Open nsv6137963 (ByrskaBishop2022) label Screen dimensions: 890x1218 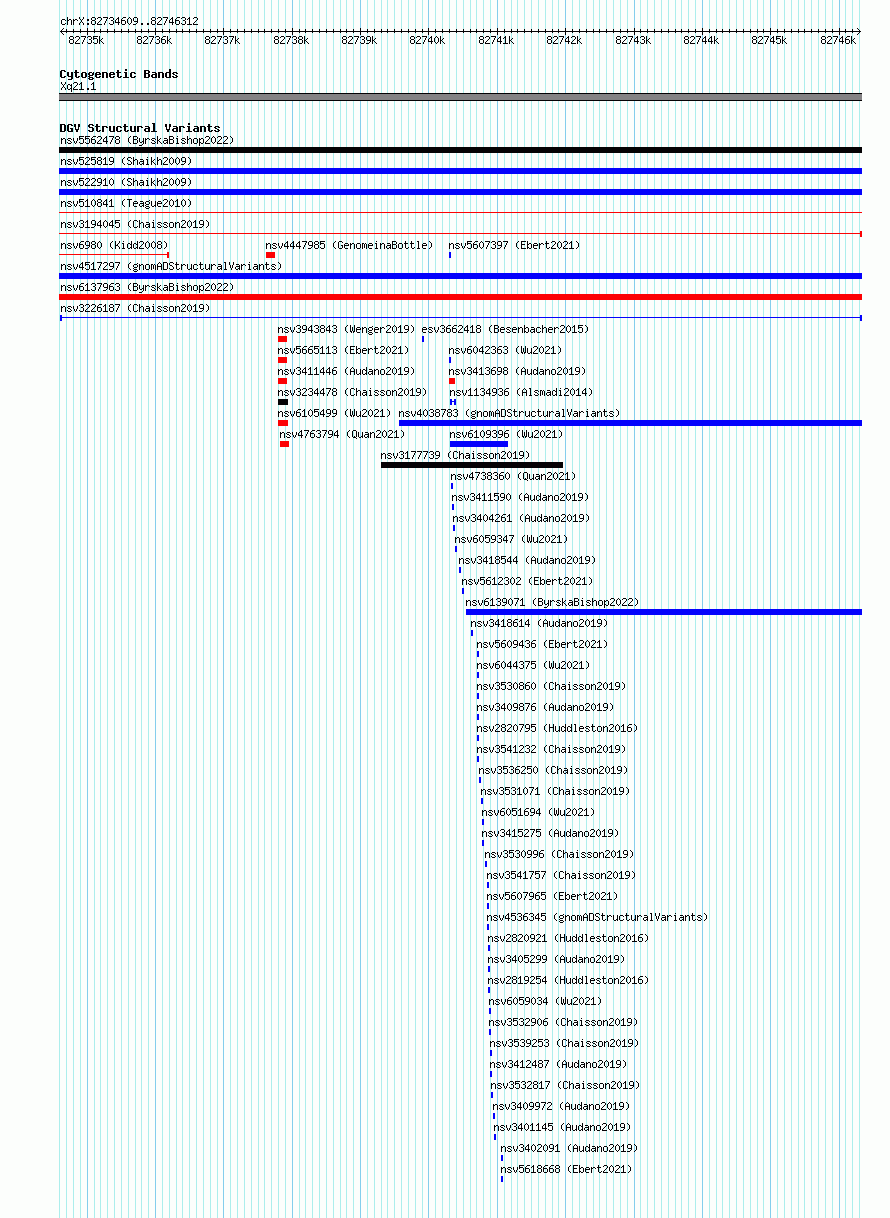146,287
